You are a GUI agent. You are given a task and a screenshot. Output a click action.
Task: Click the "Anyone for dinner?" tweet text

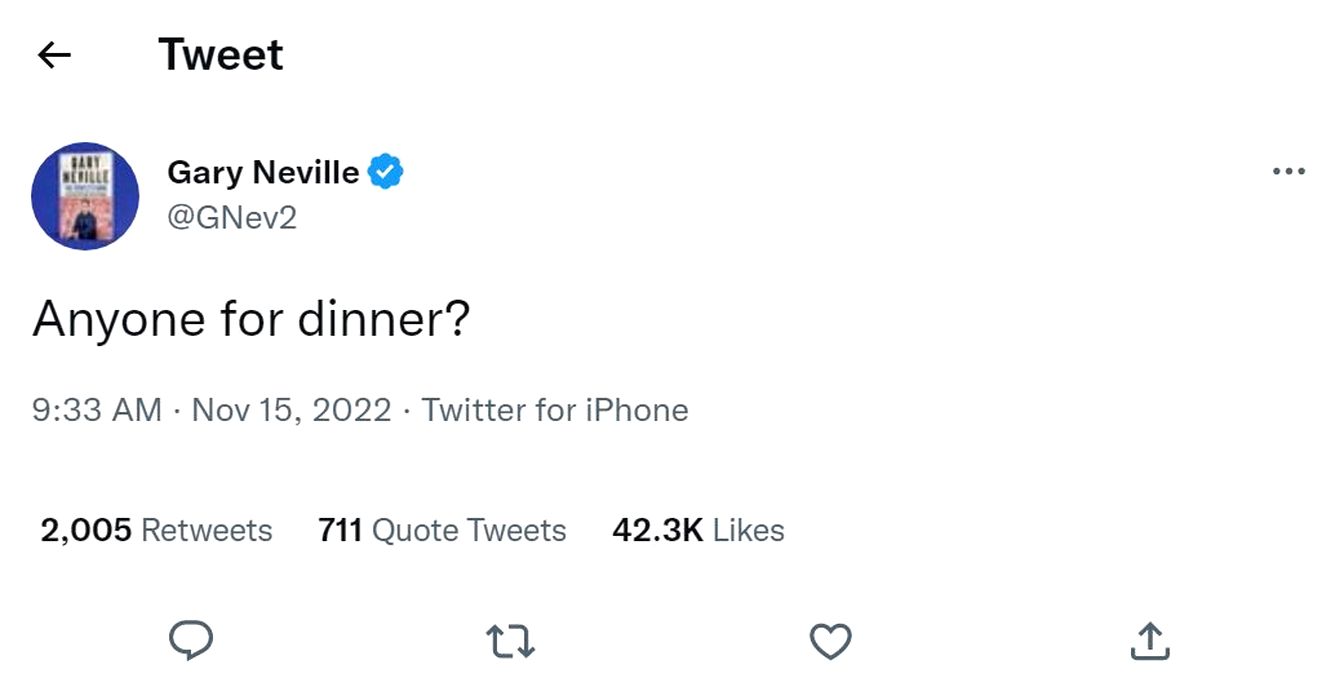251,320
